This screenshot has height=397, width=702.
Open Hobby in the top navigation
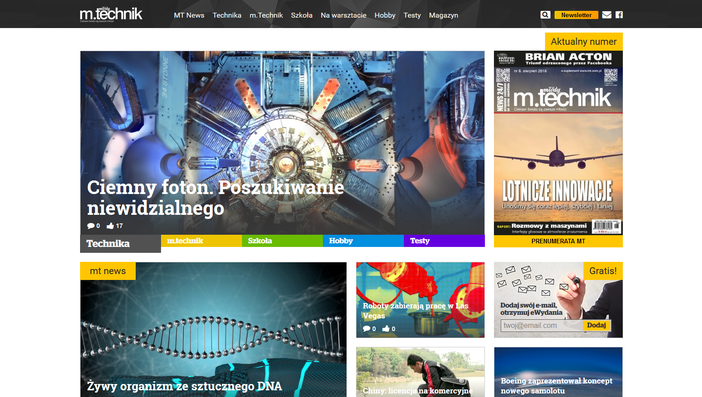385,15
